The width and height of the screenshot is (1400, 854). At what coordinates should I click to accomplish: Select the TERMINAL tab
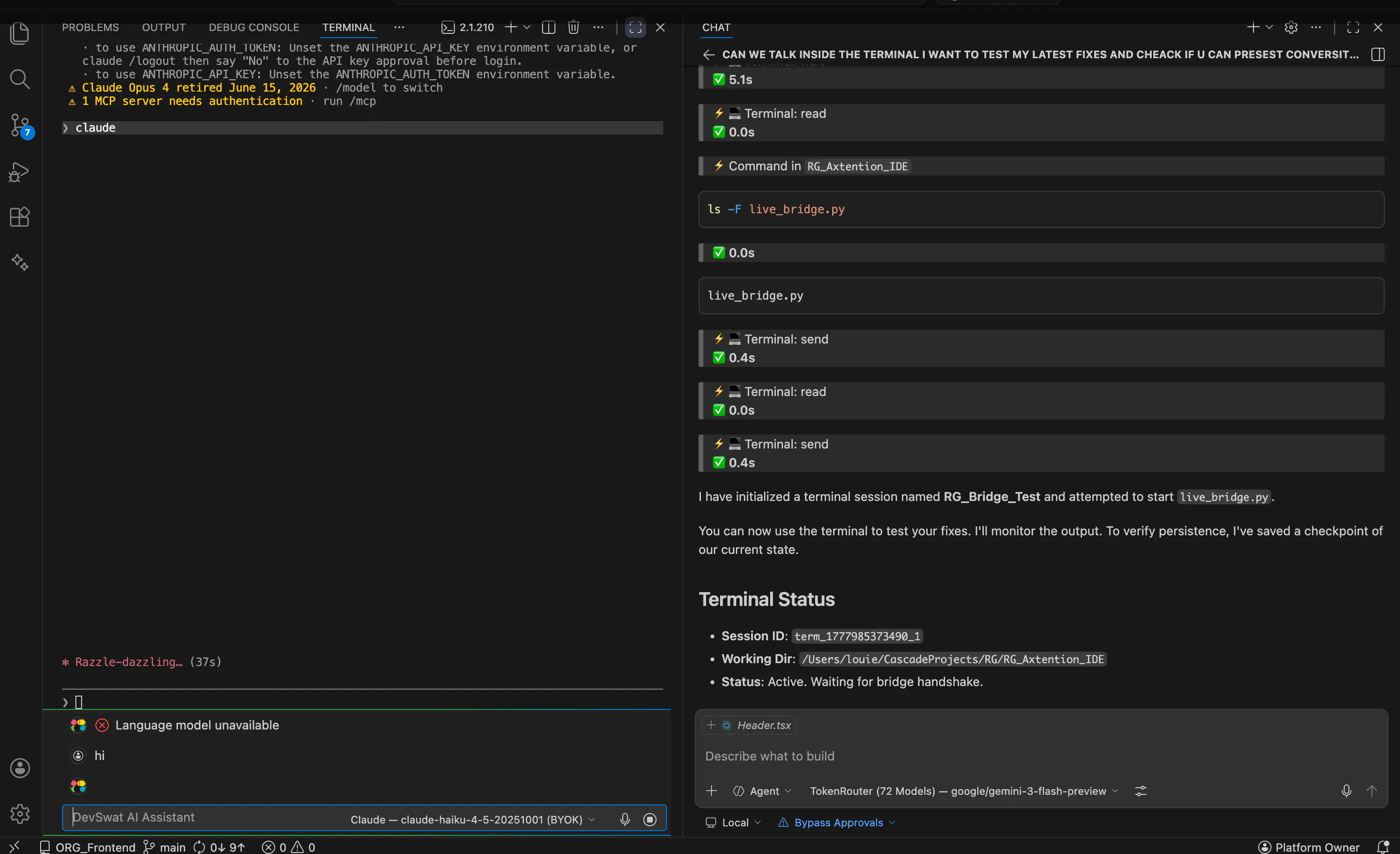pyautogui.click(x=348, y=27)
